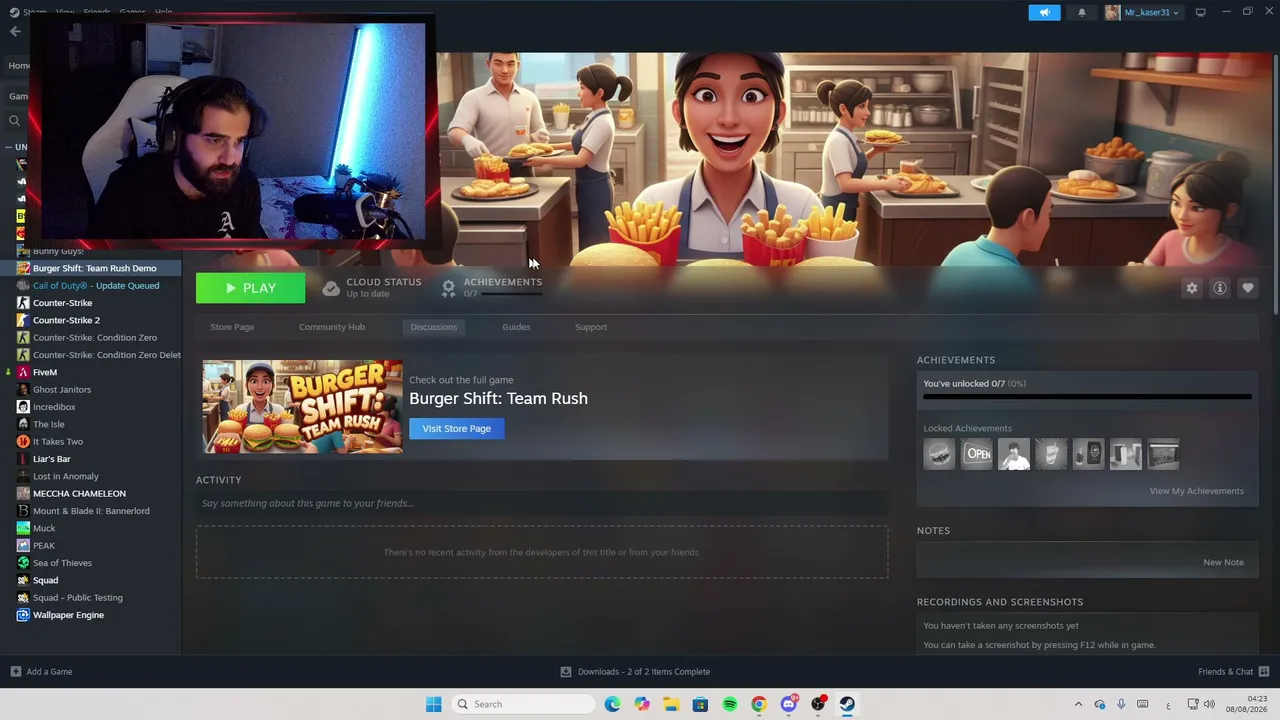Click the last locked achievement icon

tap(1163, 454)
